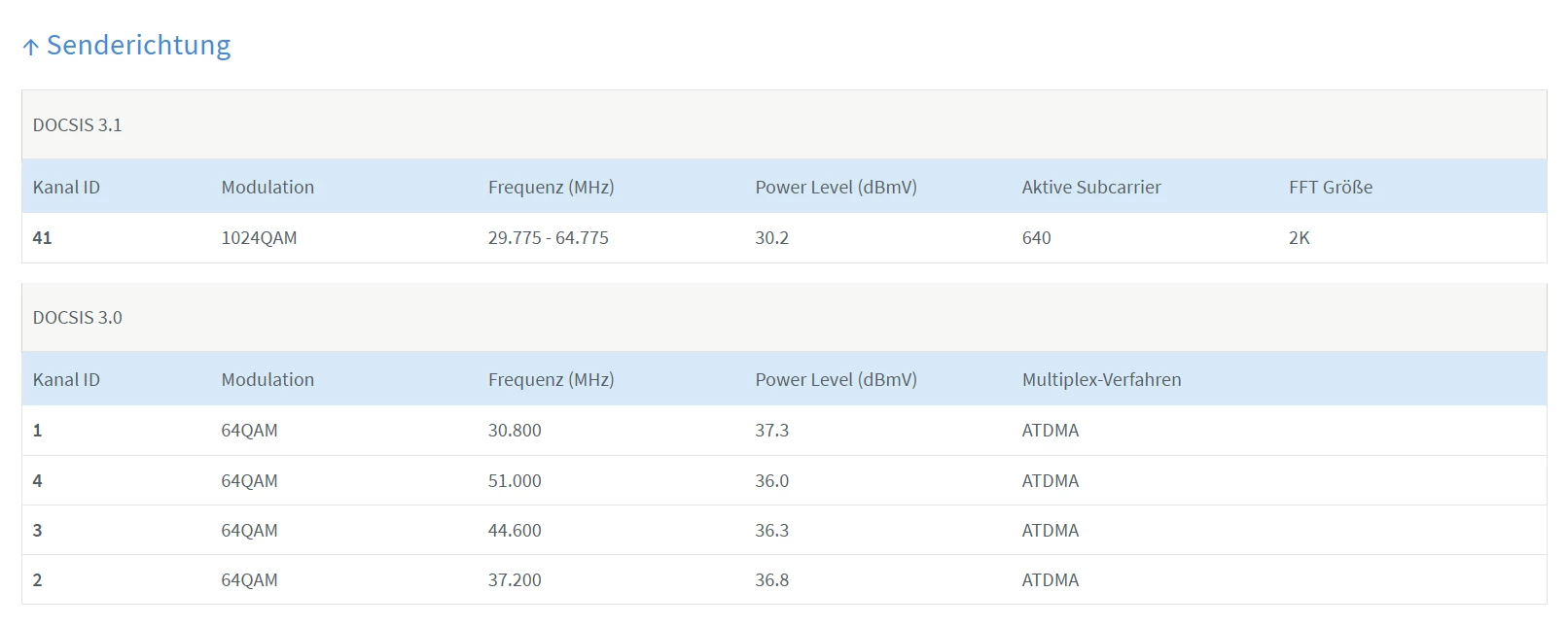Select the 44.600 frequency cell
The image size is (1568, 627).
pos(515,531)
